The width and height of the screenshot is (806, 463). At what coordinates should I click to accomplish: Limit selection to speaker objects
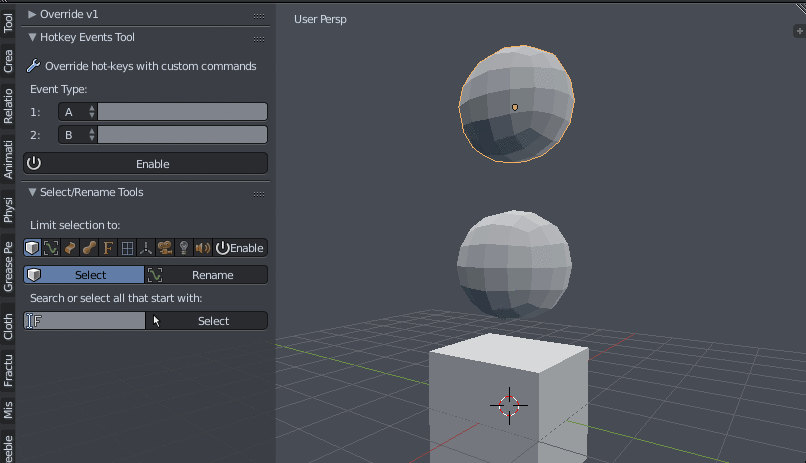tap(203, 248)
